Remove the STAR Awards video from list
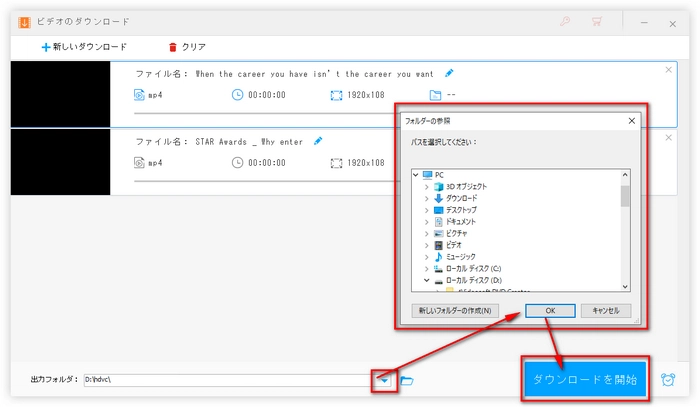The image size is (700, 407). pos(668,137)
